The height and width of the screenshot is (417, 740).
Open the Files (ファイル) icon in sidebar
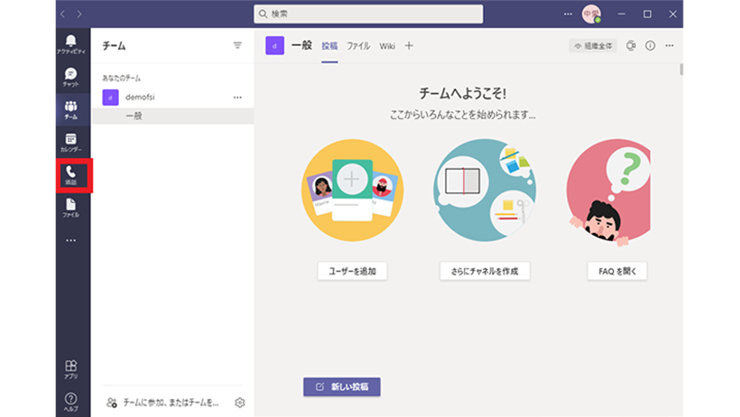[x=71, y=207]
